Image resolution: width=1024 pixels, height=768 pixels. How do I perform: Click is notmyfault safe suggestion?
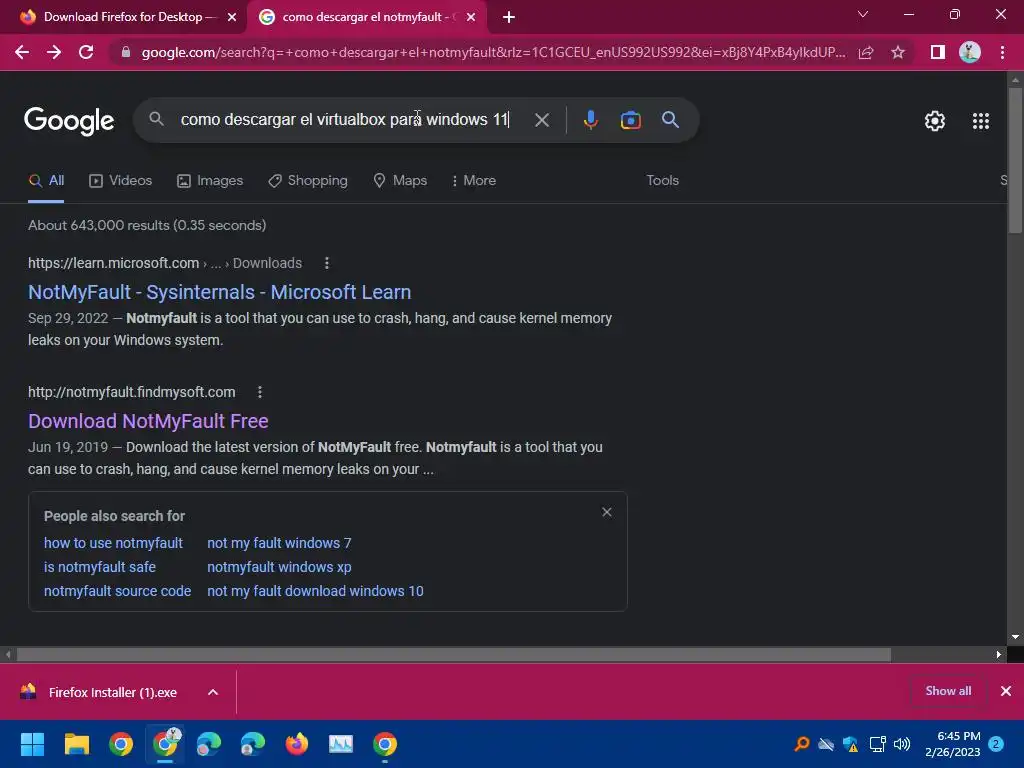(x=99, y=567)
